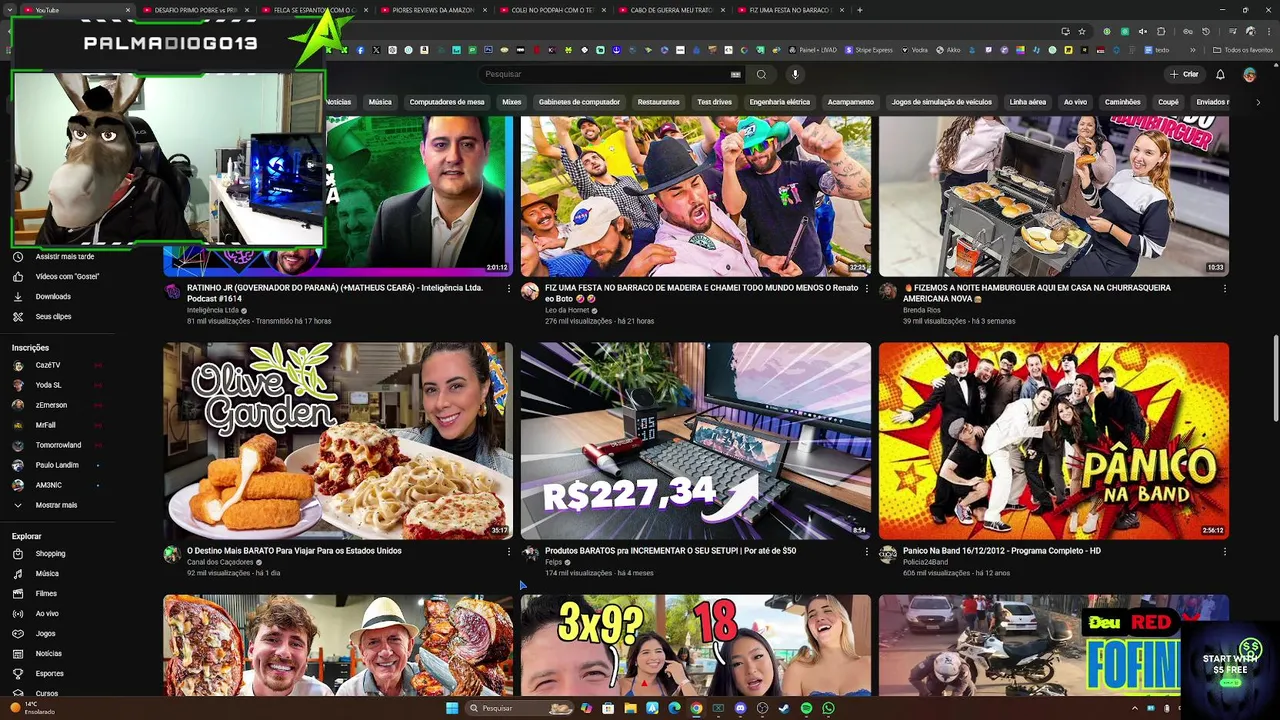1280x720 pixels.
Task: Open Esportes in Explorar section
Action: pos(49,674)
